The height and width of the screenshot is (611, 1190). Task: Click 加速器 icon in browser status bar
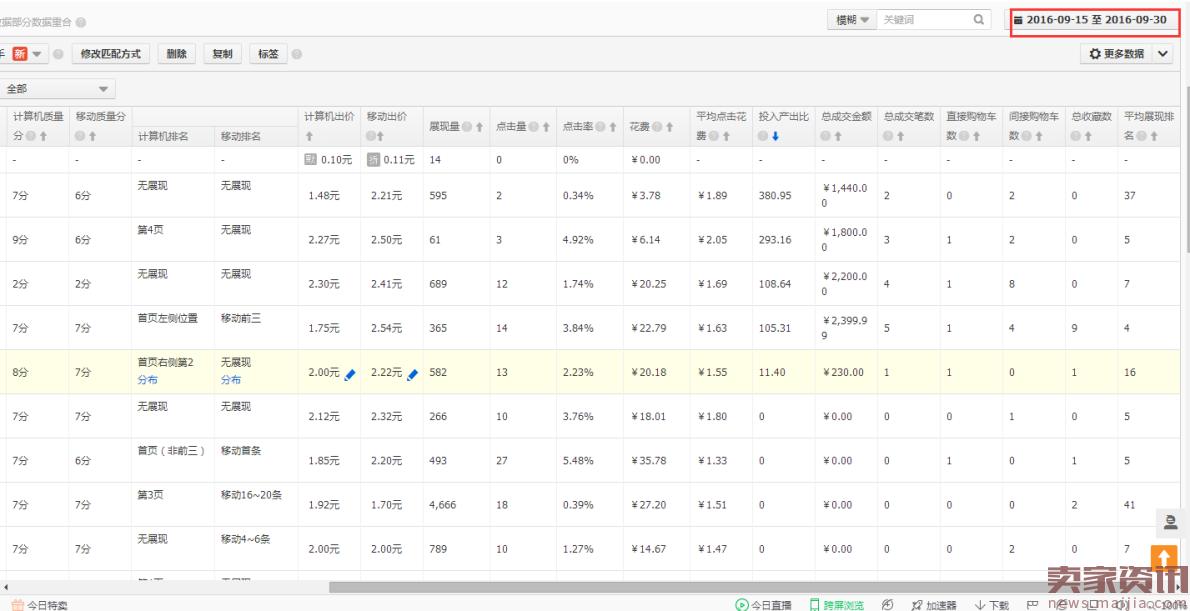(933, 604)
